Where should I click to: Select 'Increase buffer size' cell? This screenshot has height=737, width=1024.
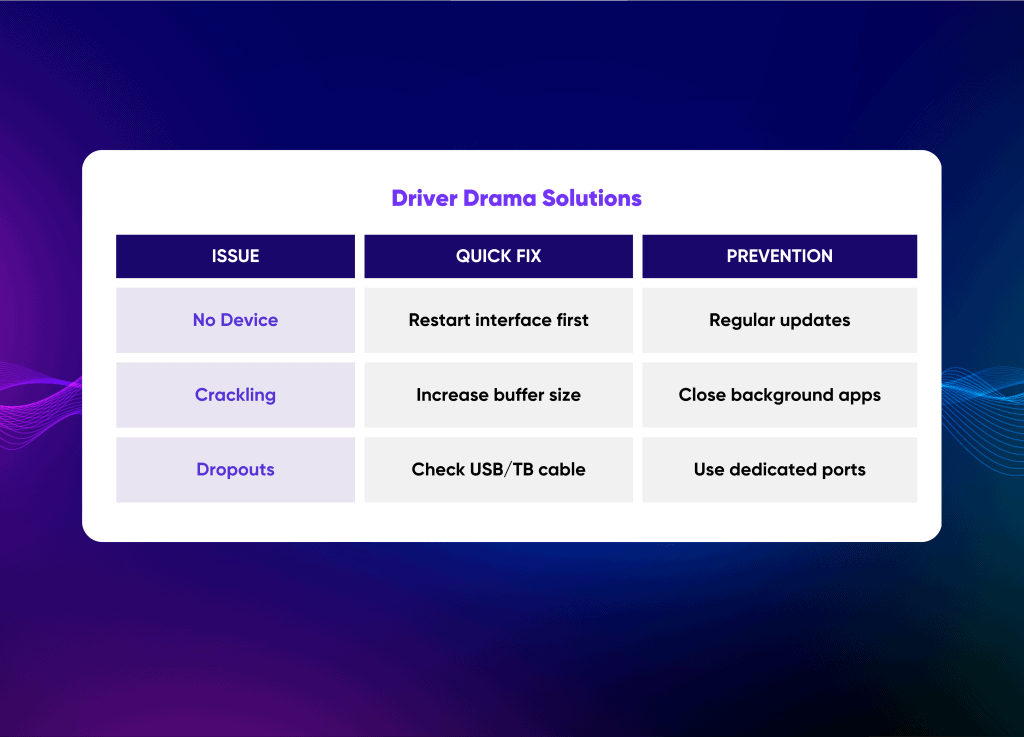pos(498,395)
